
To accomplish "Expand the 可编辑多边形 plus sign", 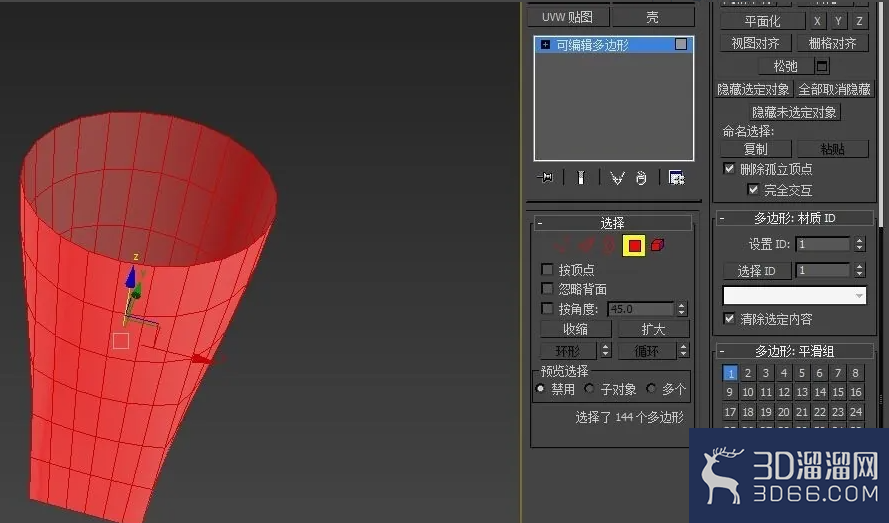I will pyautogui.click(x=545, y=44).
